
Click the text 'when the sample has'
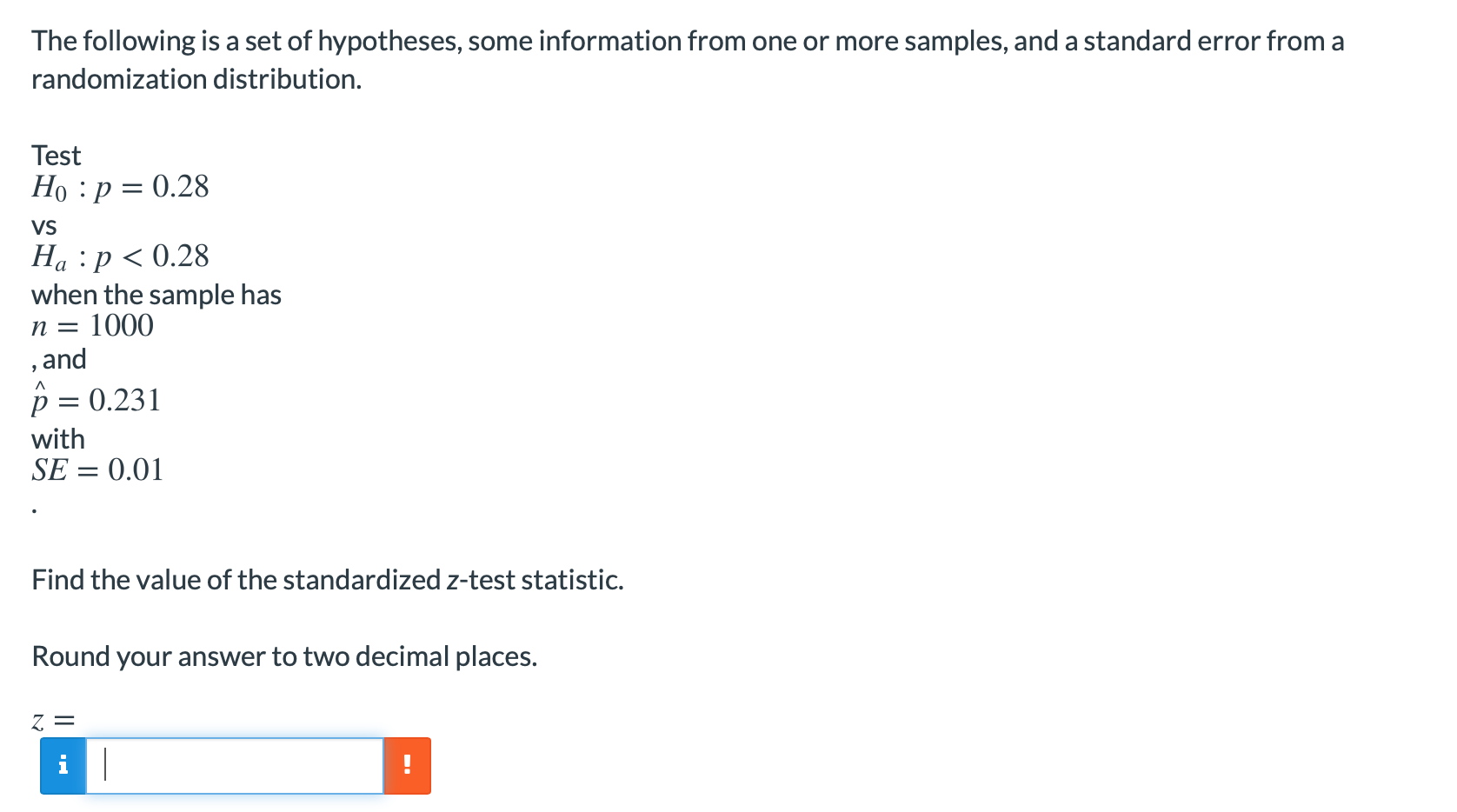(156, 295)
